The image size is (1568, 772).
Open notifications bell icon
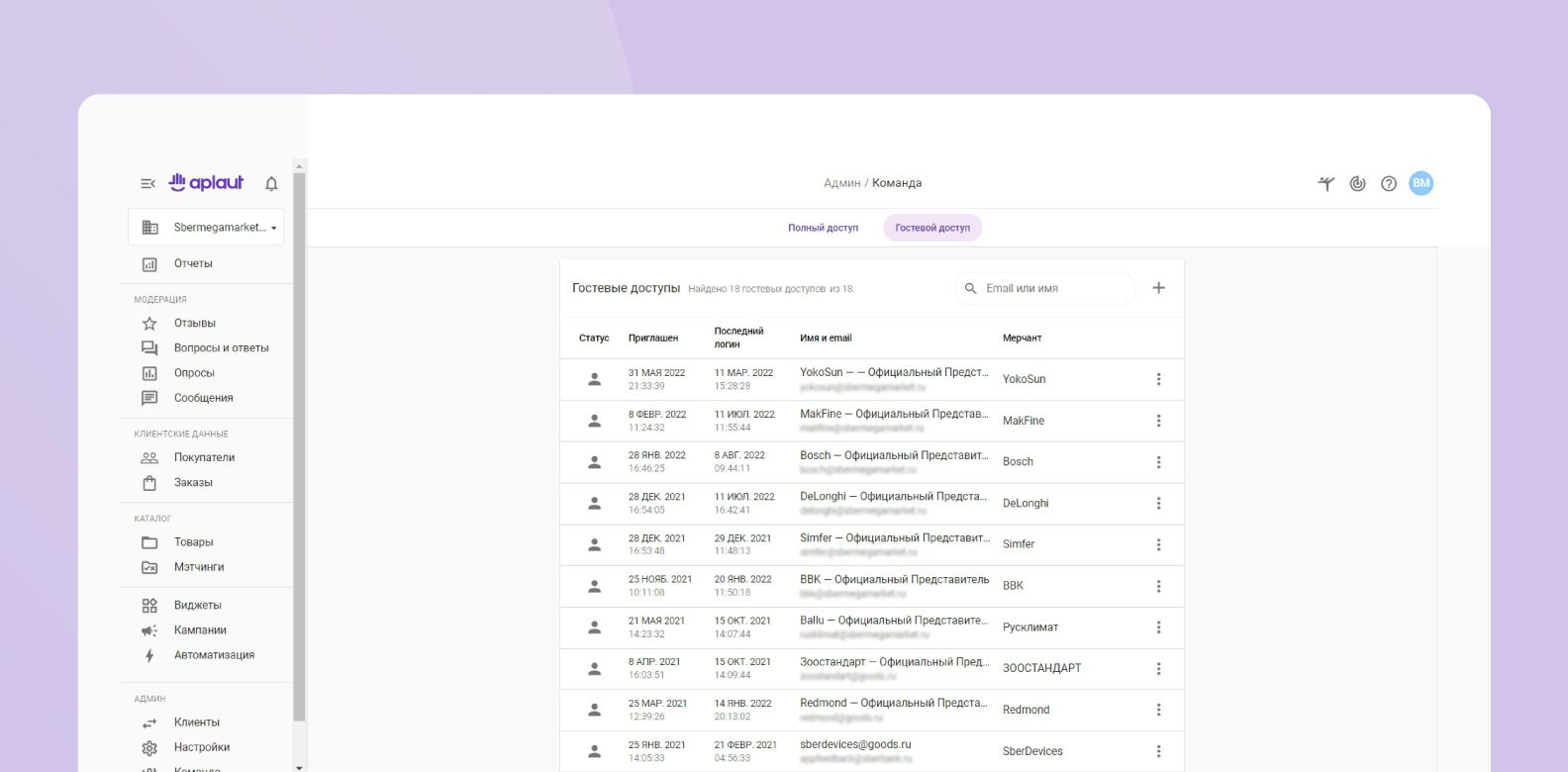pyautogui.click(x=271, y=183)
